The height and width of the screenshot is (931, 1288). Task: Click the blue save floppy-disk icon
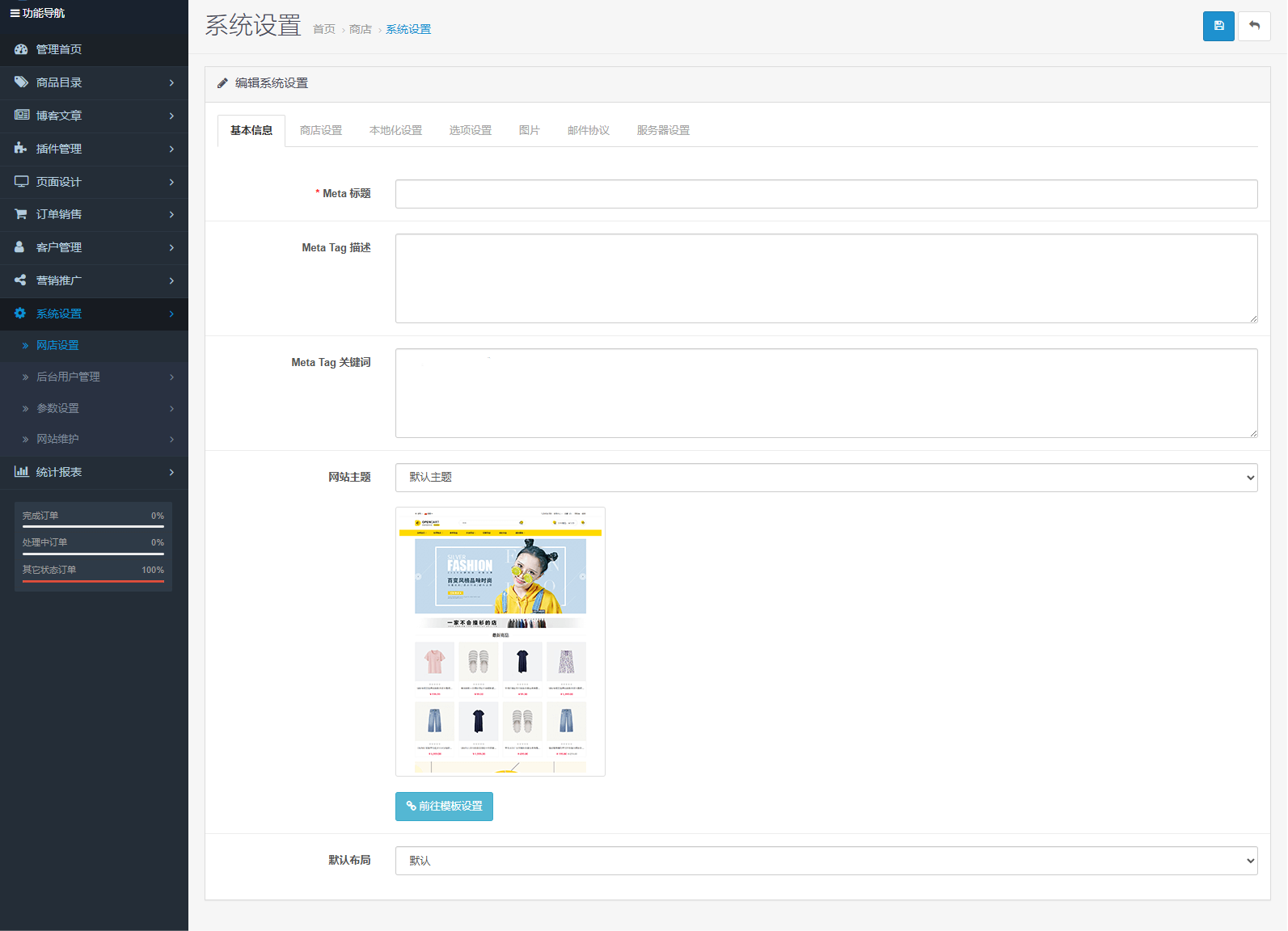(x=1218, y=26)
